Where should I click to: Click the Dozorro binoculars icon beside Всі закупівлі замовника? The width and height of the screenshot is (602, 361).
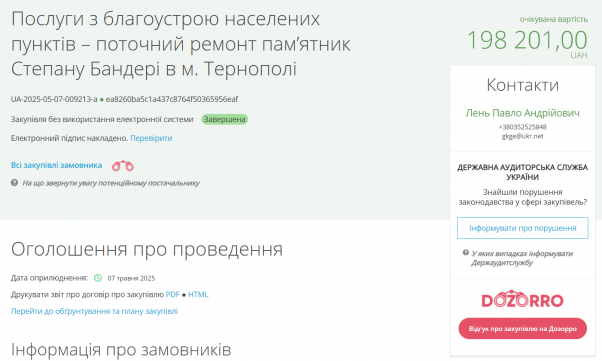click(122, 166)
